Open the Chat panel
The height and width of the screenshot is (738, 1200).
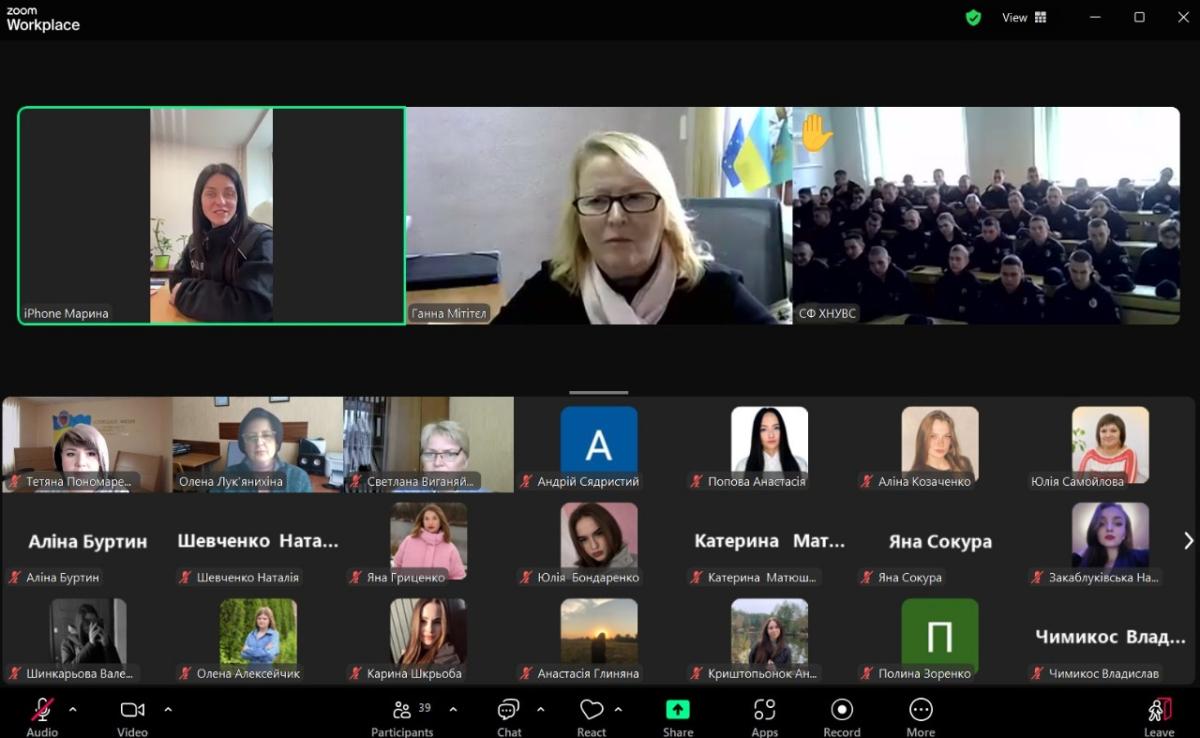click(x=509, y=716)
